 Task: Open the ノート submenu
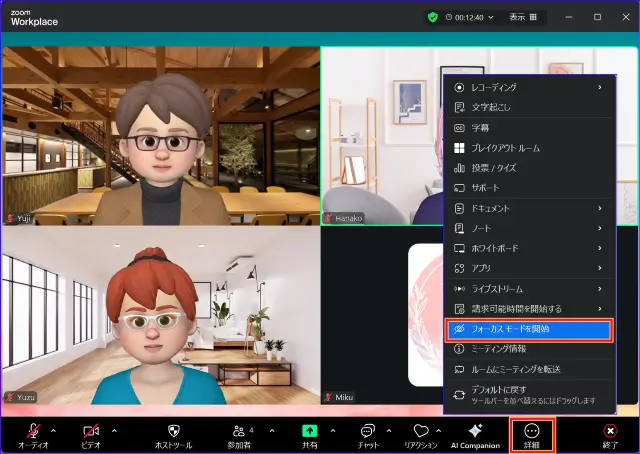(529, 228)
